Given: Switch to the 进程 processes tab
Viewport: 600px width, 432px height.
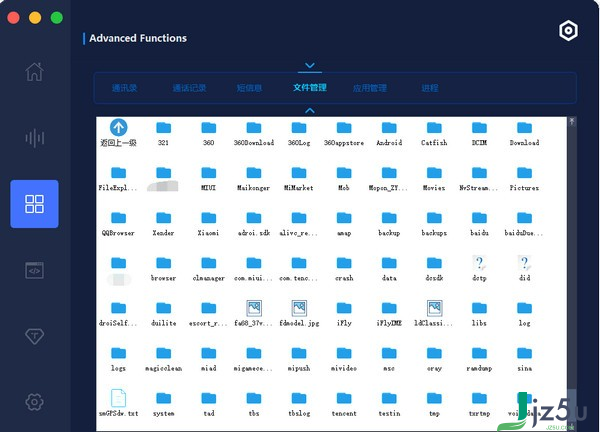Looking at the screenshot, I should tap(430, 88).
